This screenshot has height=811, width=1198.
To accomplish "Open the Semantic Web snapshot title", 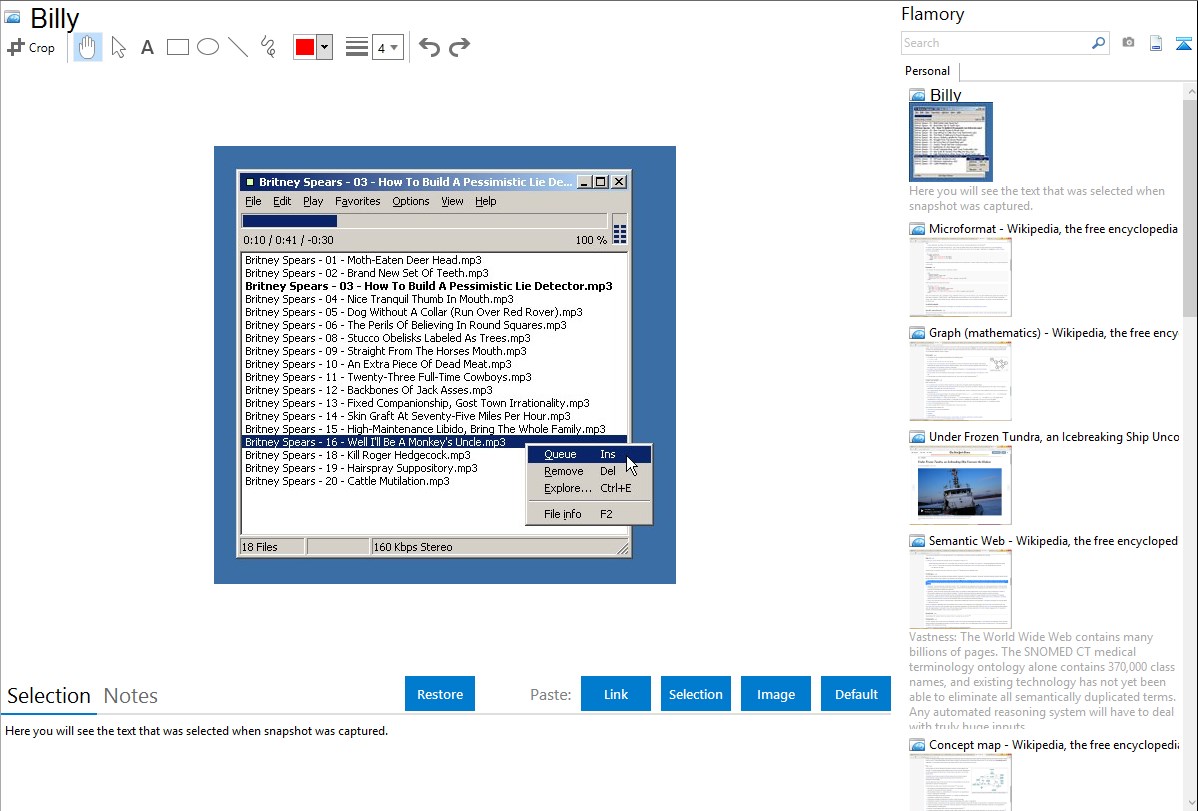I will (x=1053, y=541).
